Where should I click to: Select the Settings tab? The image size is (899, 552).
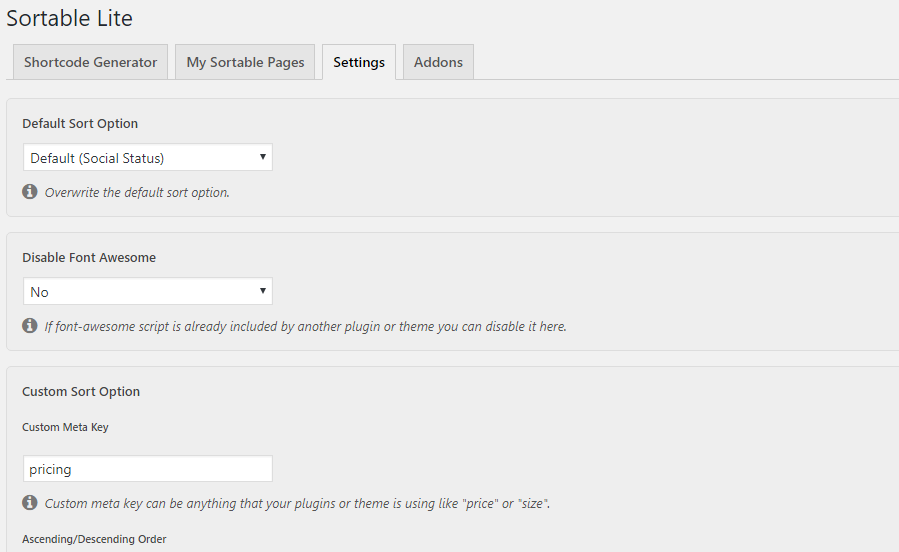click(359, 62)
